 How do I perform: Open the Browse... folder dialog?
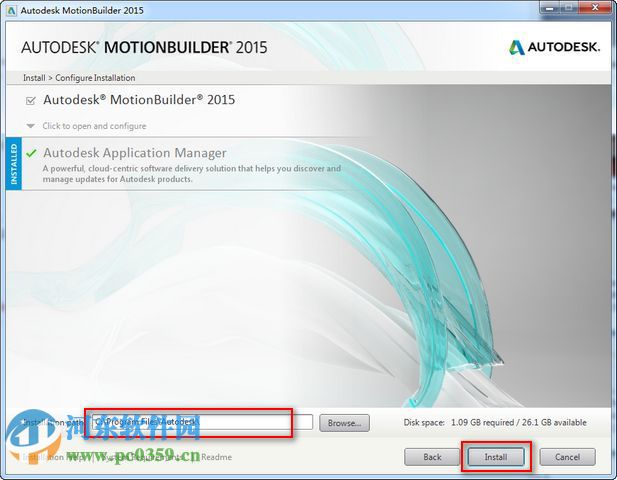(344, 423)
